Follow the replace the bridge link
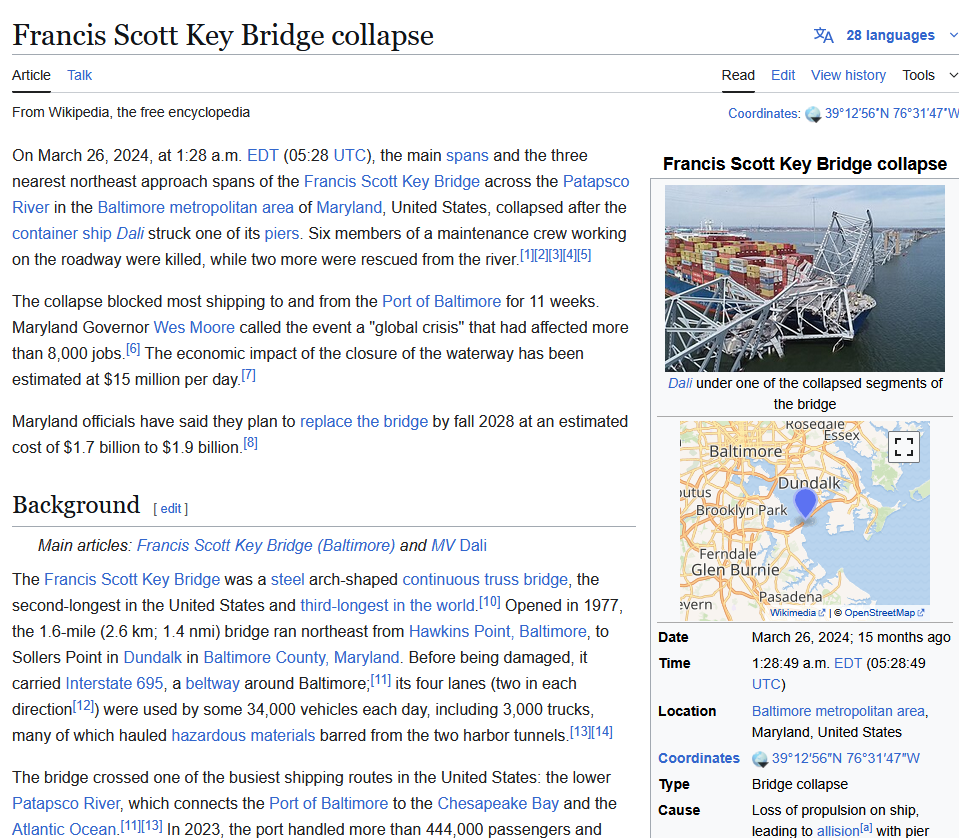959x838 pixels. coord(364,421)
